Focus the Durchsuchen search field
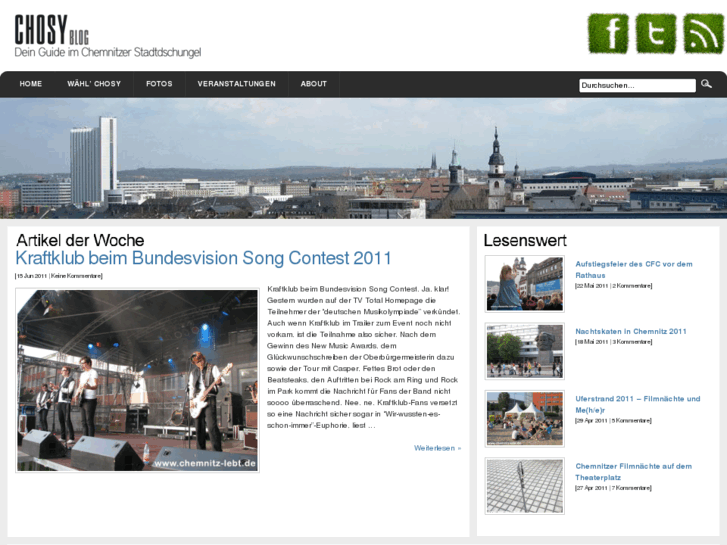The image size is (727, 545). tap(637, 85)
